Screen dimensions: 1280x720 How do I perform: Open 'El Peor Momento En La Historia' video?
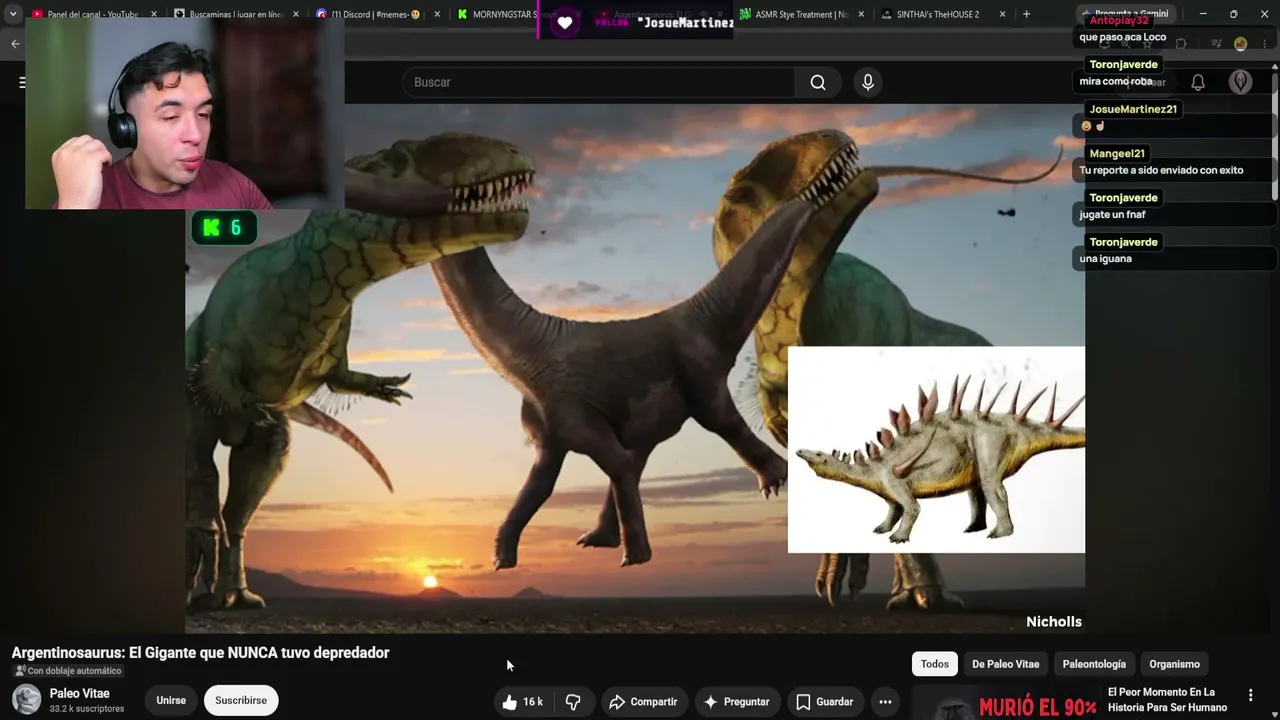point(1167,700)
